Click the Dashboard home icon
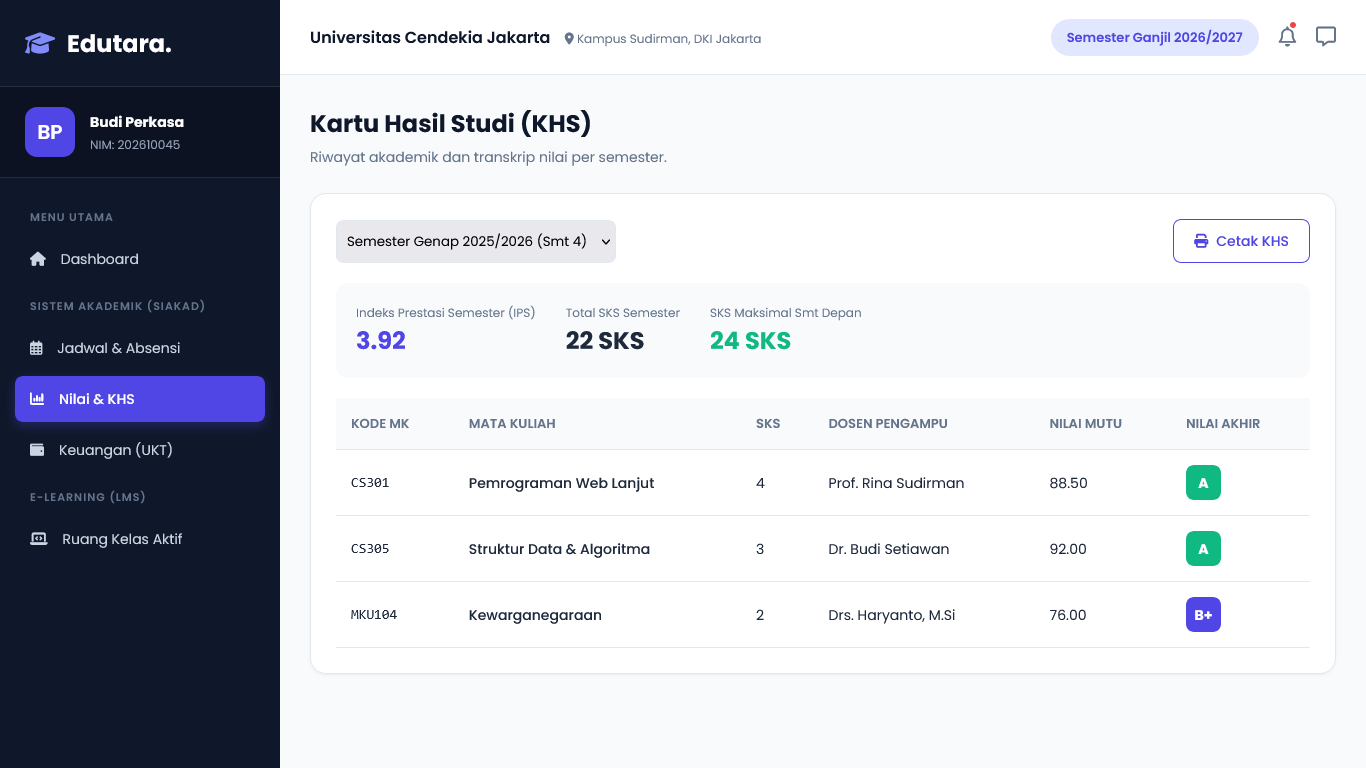Viewport: 1366px width, 768px height. click(38, 259)
